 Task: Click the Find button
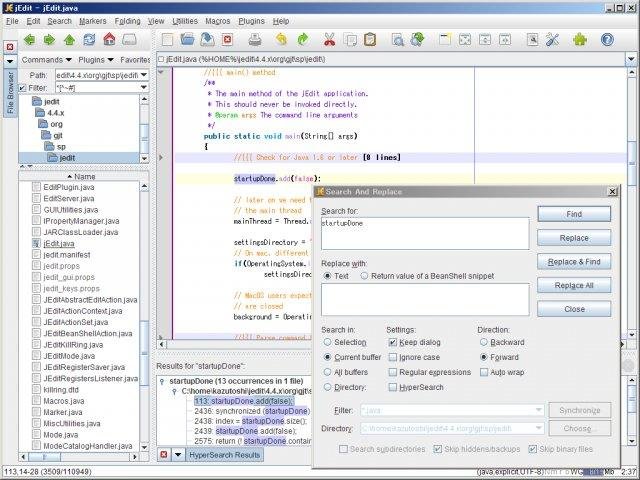(574, 214)
